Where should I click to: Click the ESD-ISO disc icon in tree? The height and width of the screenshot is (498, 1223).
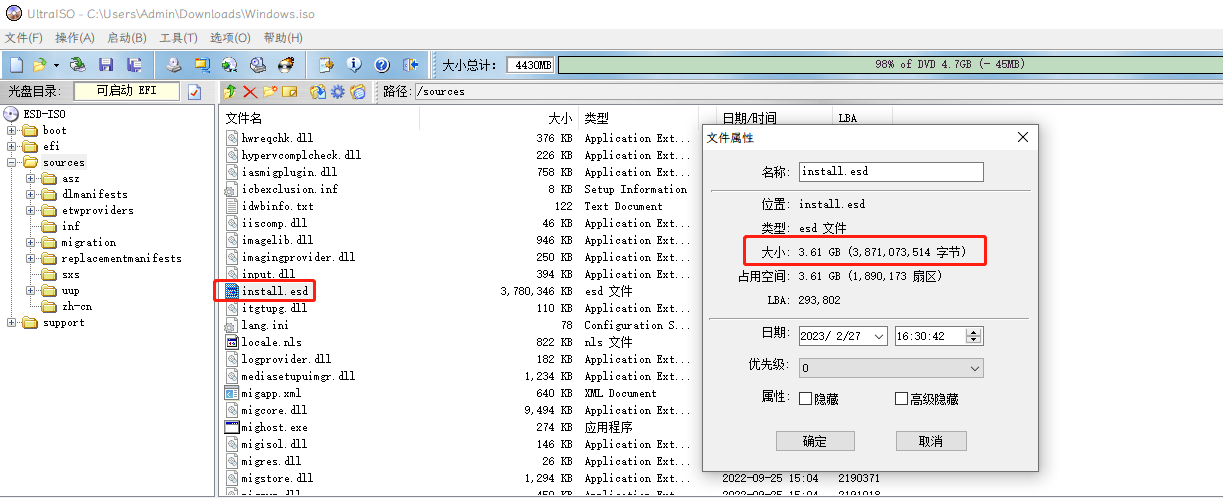pos(12,114)
